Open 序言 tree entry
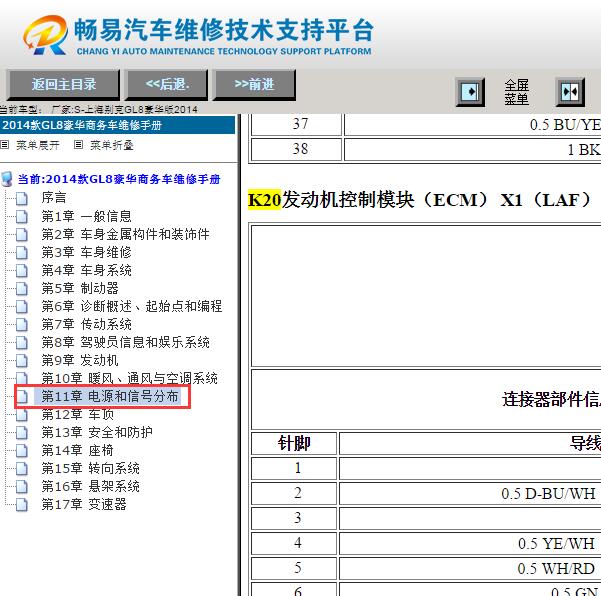Viewport: 601px width, 596px height. [x=54, y=198]
